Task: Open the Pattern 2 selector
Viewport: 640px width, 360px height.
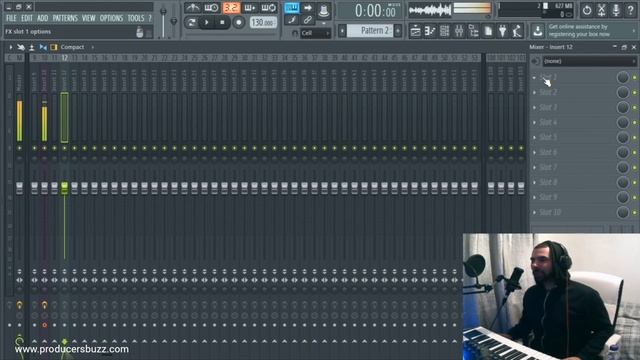Action: (x=370, y=31)
